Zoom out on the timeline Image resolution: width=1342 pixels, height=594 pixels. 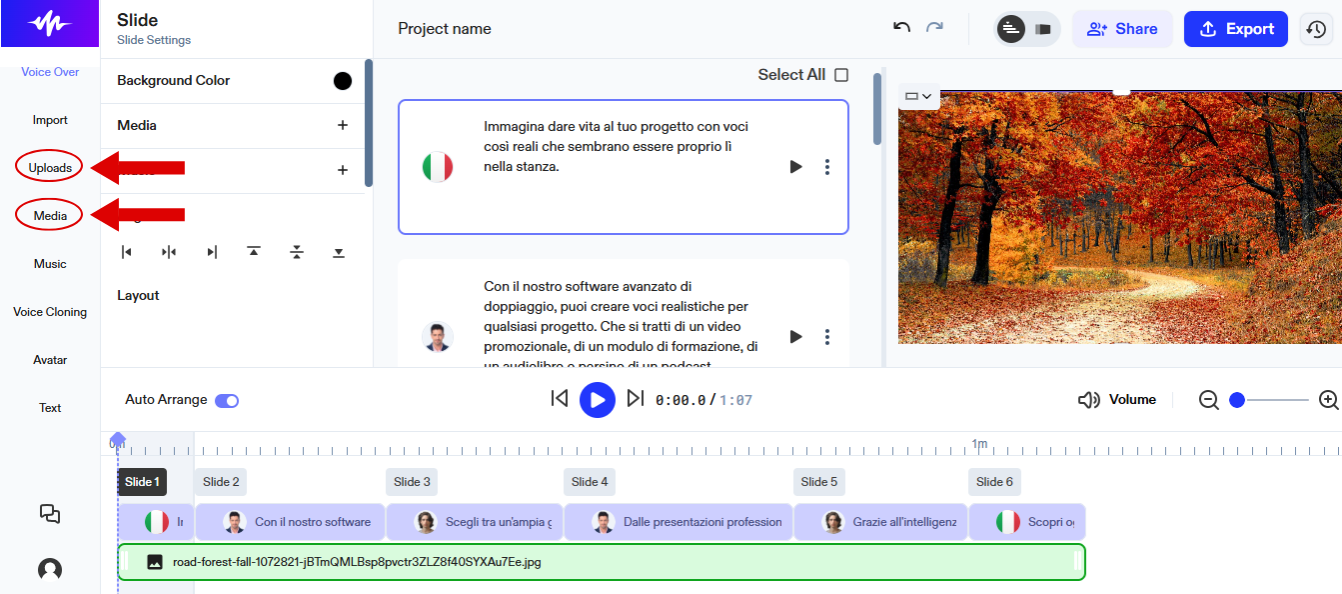pos(1209,400)
